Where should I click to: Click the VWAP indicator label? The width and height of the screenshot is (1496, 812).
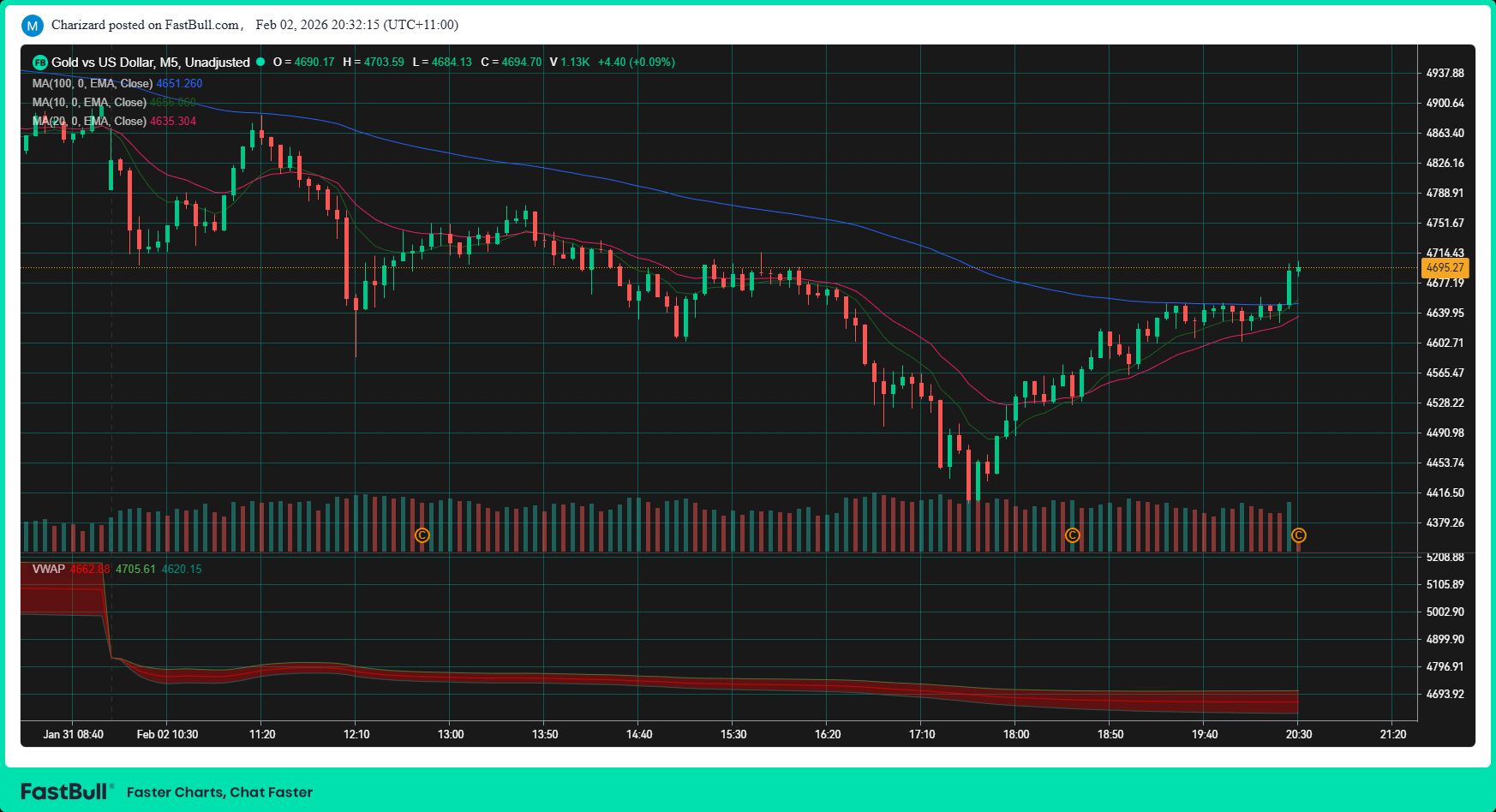pos(48,570)
